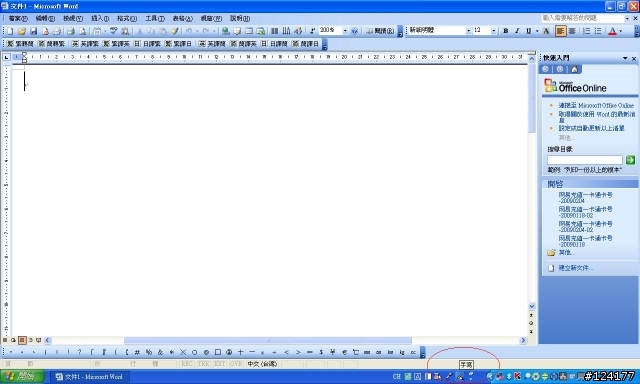Use Format Painter brush icon
640x384 pixels.
point(175,31)
